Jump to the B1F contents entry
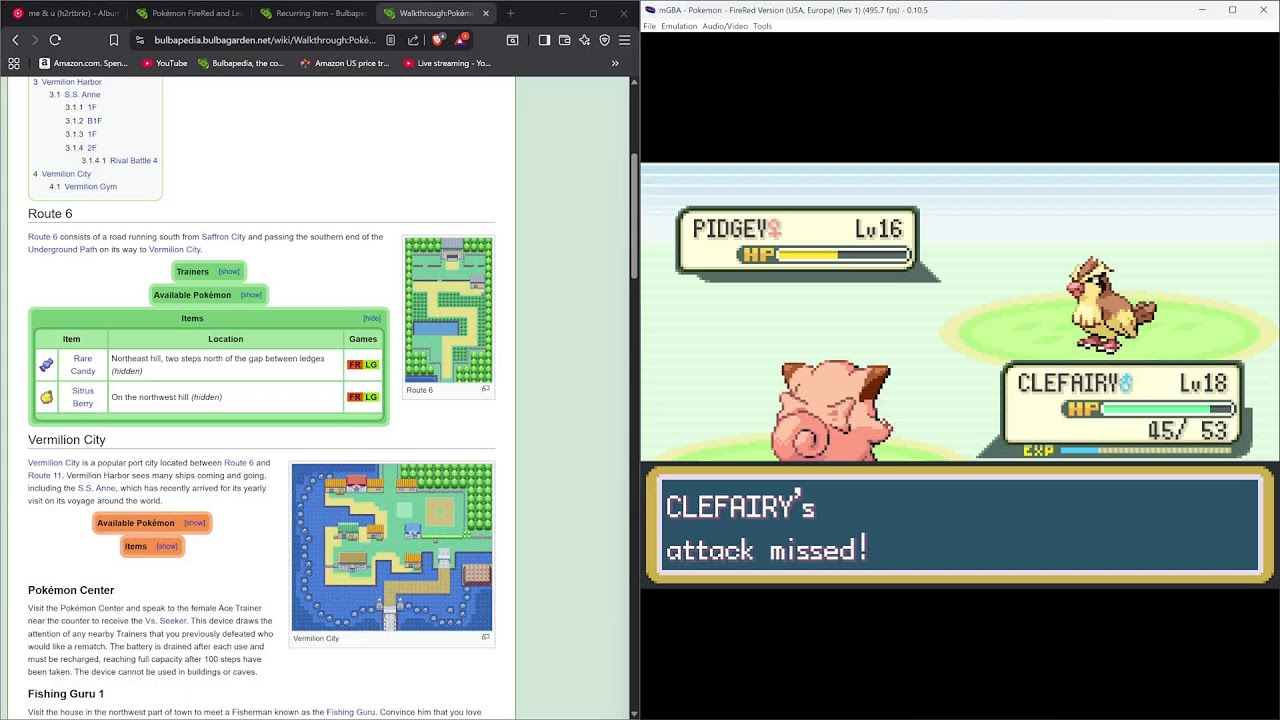 click(94, 121)
